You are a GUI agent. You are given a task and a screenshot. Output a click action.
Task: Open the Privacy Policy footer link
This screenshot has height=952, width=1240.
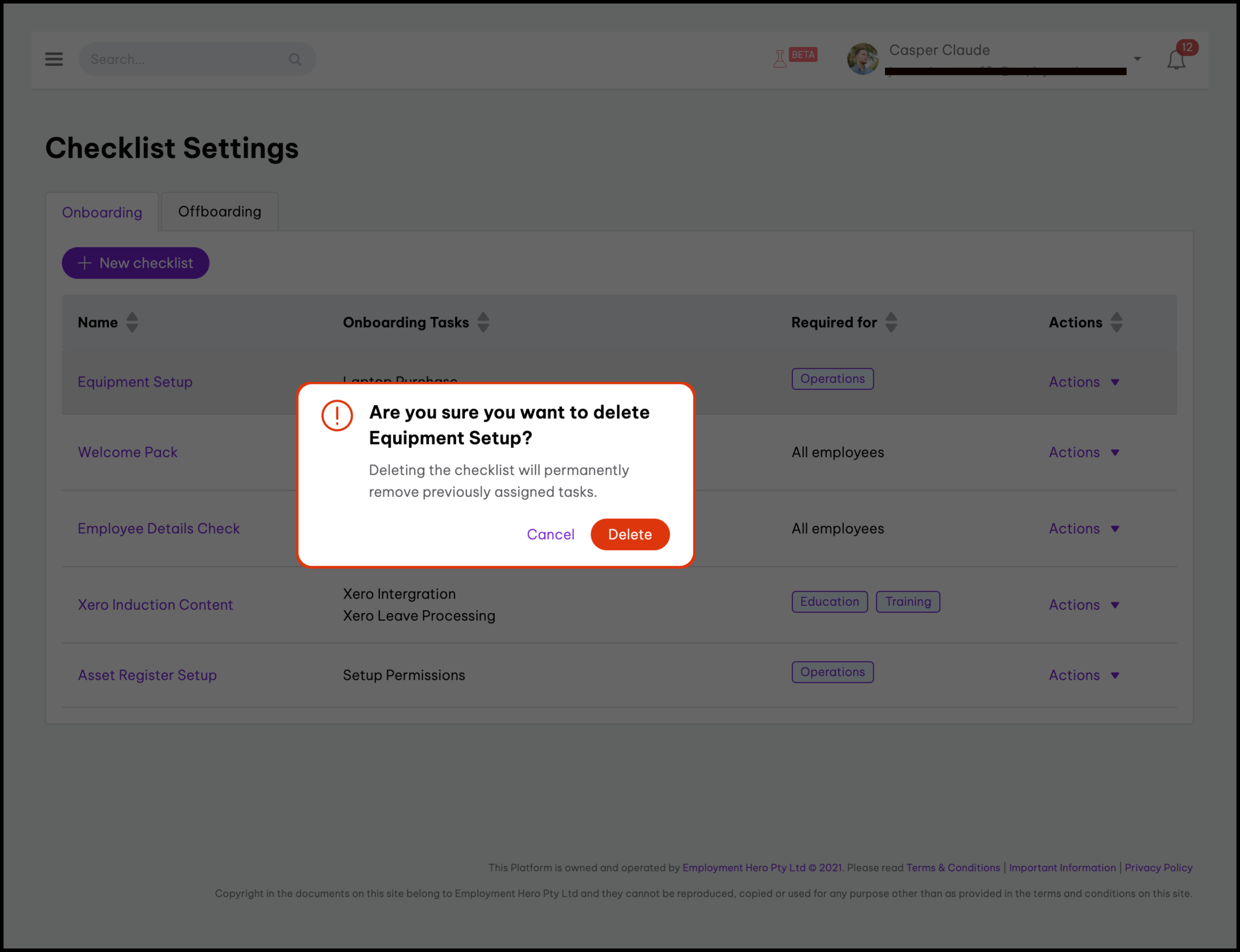click(1158, 868)
